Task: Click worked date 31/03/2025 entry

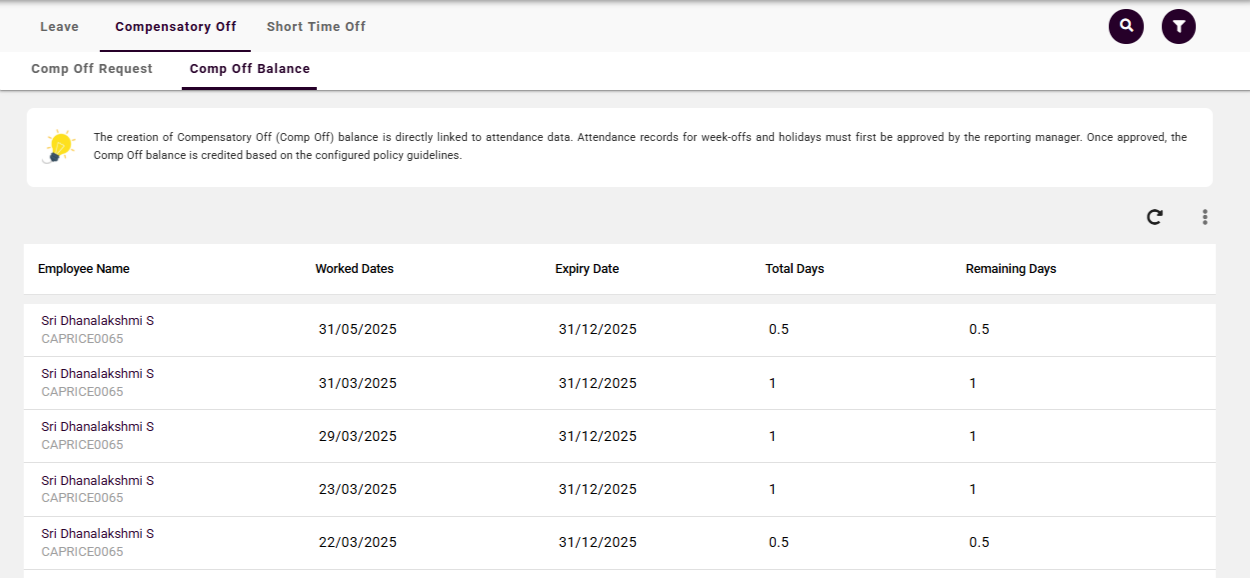Action: (358, 383)
